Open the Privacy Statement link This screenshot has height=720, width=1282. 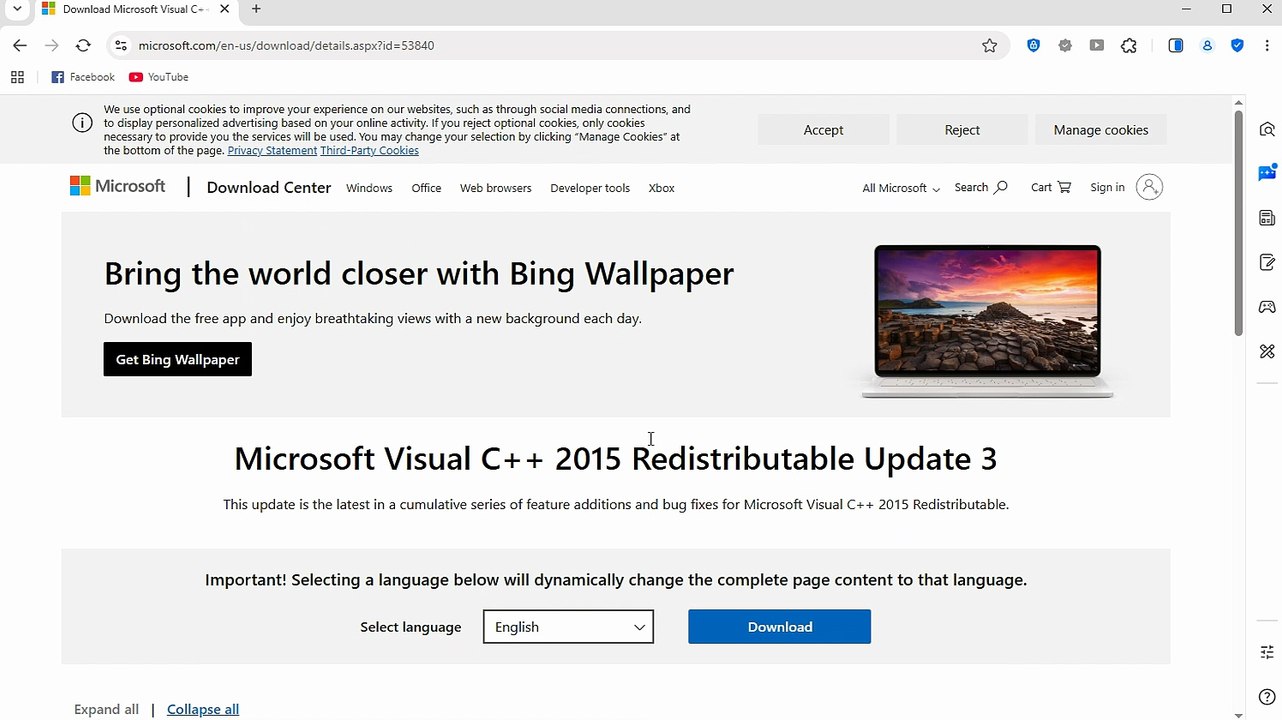click(x=272, y=150)
